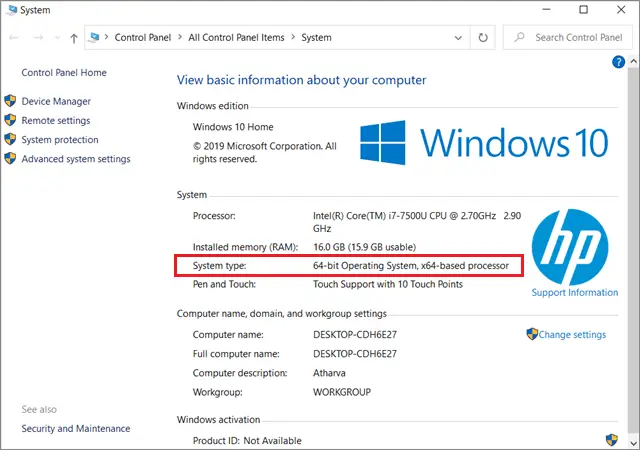Click scrollbar up arrow
Viewport: 640px width, 450px height.
(x=633, y=61)
